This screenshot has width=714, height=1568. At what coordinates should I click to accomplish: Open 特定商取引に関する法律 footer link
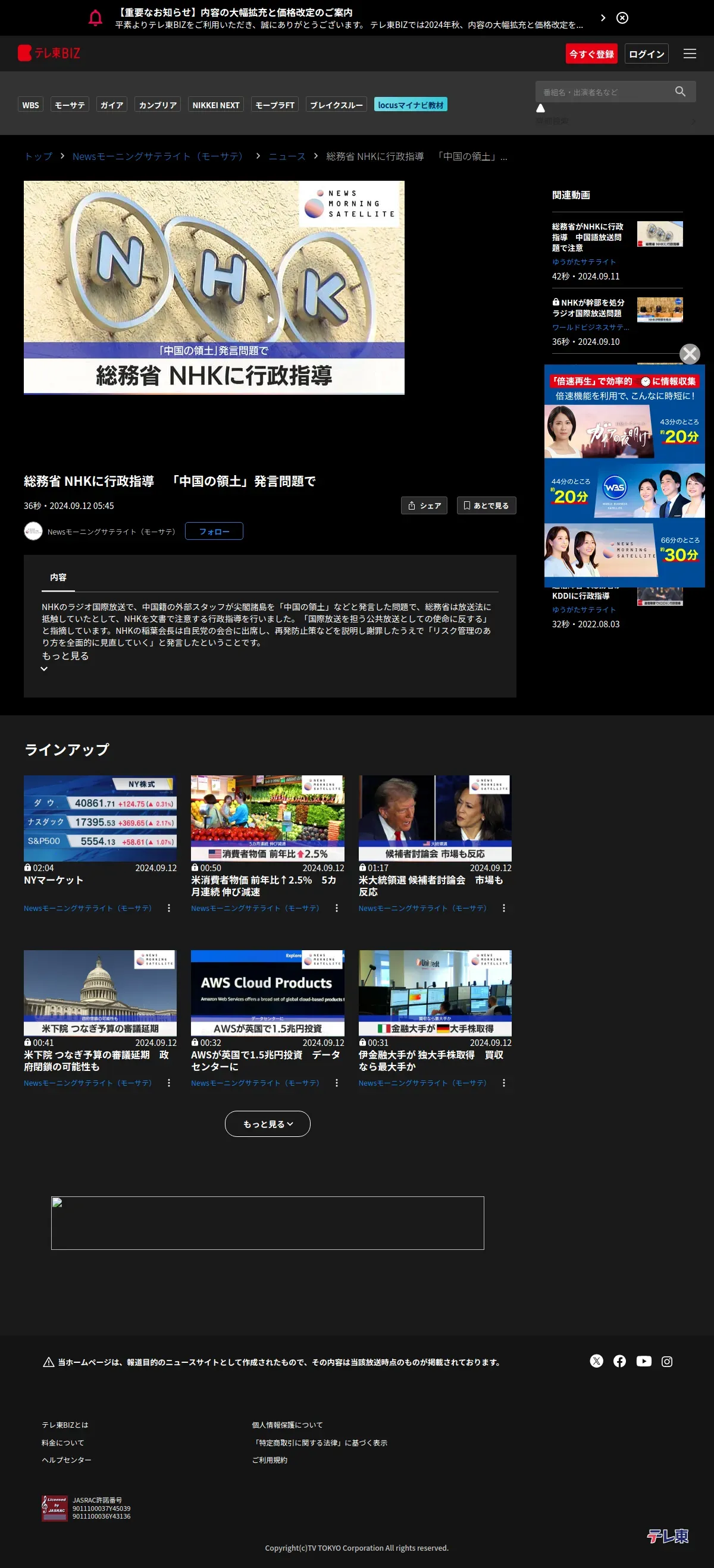[x=320, y=1442]
